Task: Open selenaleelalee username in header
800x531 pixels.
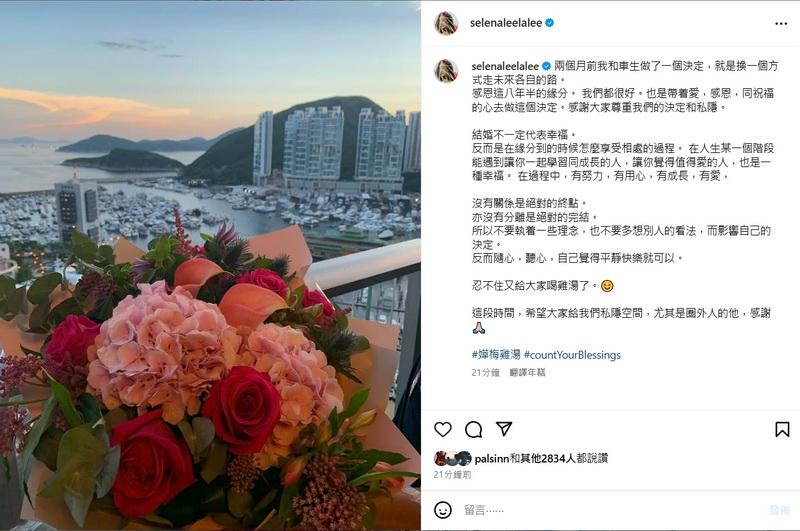Action: pos(506,23)
